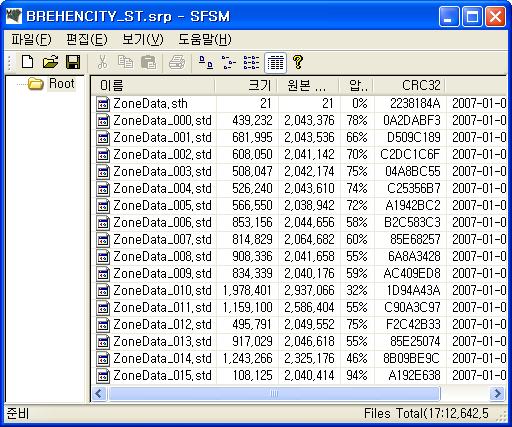Sort by CRC32 column header
This screenshot has height=427, width=512.
(410, 86)
